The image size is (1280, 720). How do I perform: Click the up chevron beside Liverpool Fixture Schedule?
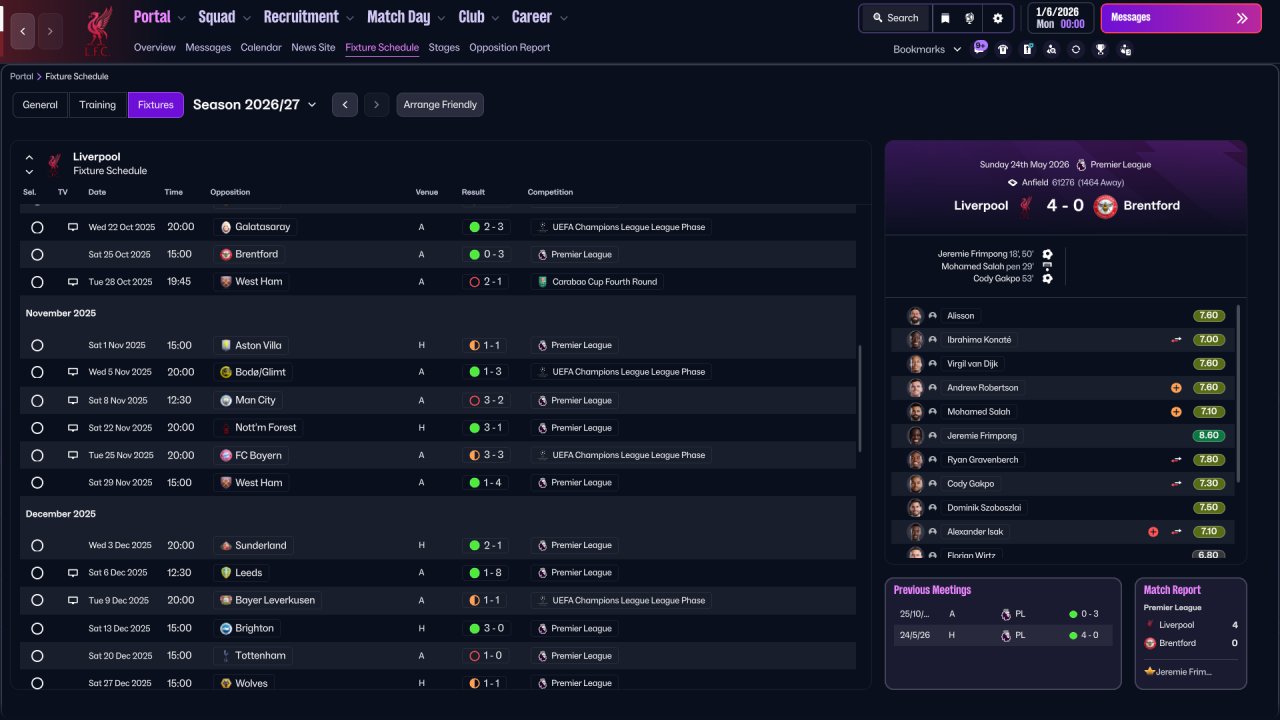[x=29, y=157]
